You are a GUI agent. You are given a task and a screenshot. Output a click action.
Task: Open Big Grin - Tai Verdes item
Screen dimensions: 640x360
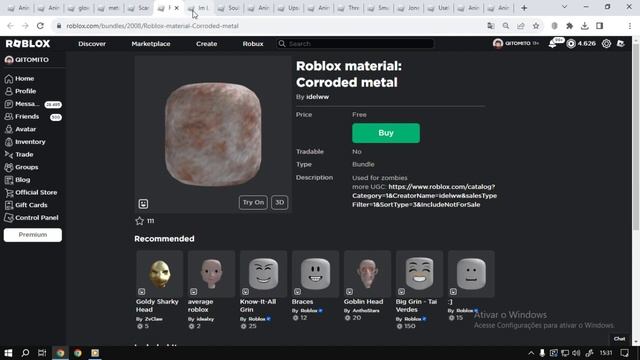pos(419,290)
